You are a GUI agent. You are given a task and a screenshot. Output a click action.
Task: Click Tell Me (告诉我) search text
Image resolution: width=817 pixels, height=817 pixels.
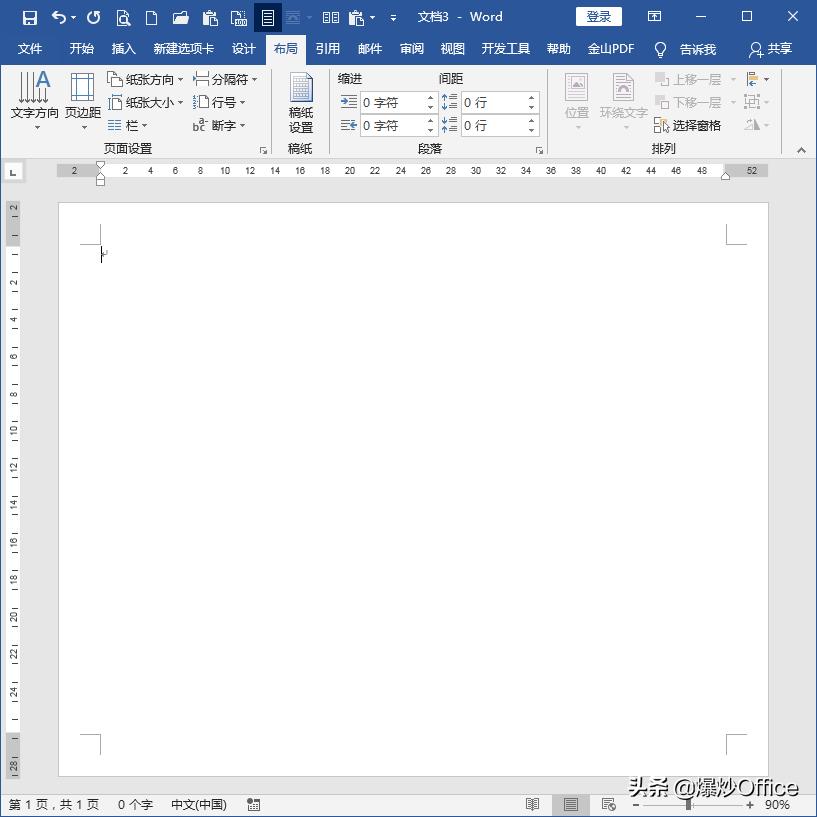(x=698, y=49)
